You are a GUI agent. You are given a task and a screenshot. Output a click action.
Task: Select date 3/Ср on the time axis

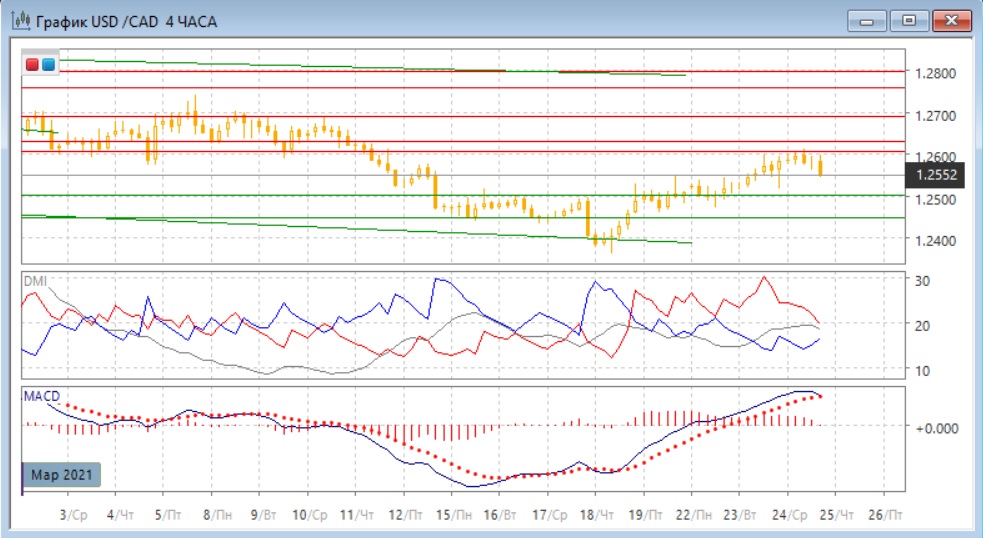(73, 515)
